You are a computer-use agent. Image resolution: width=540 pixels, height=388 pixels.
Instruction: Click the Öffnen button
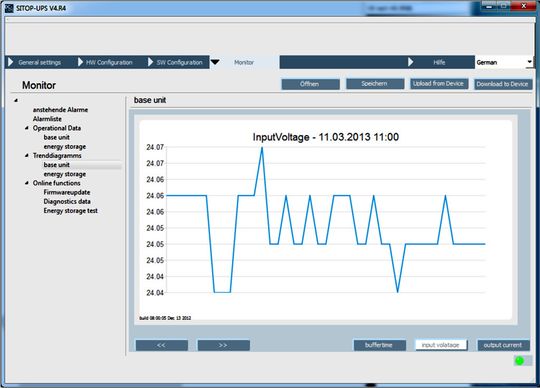310,84
